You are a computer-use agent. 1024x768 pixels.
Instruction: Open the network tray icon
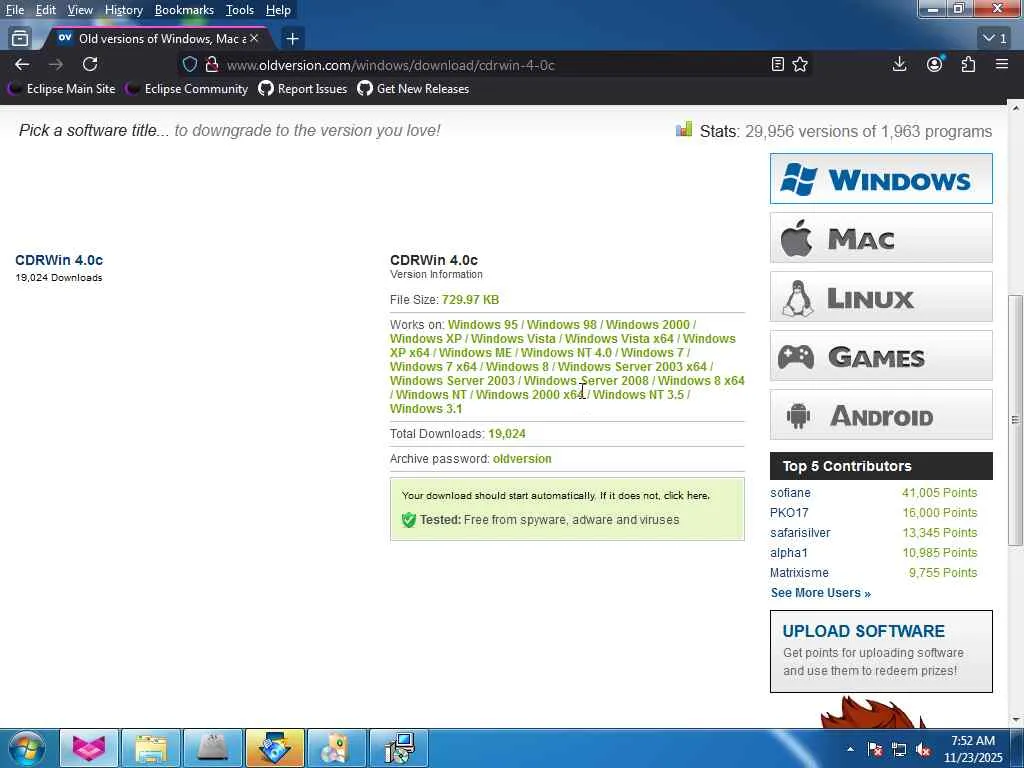[x=899, y=750]
